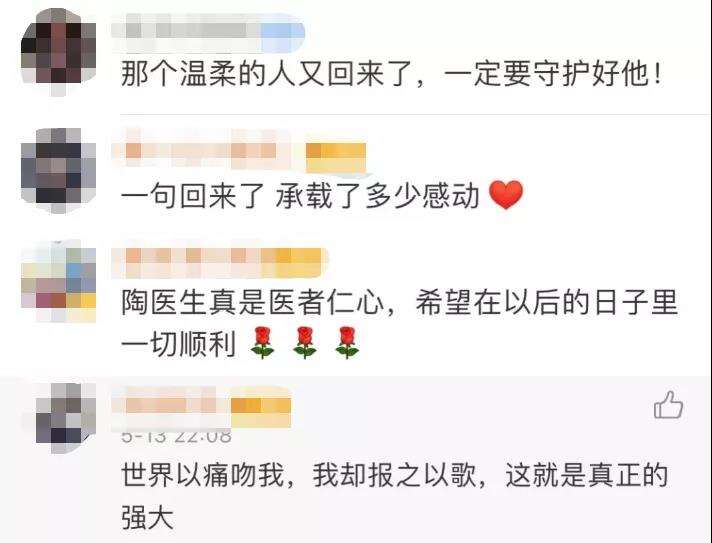Tap the first commenter's blurred username
Viewport: 712px width, 543px height.
pyautogui.click(x=208, y=32)
